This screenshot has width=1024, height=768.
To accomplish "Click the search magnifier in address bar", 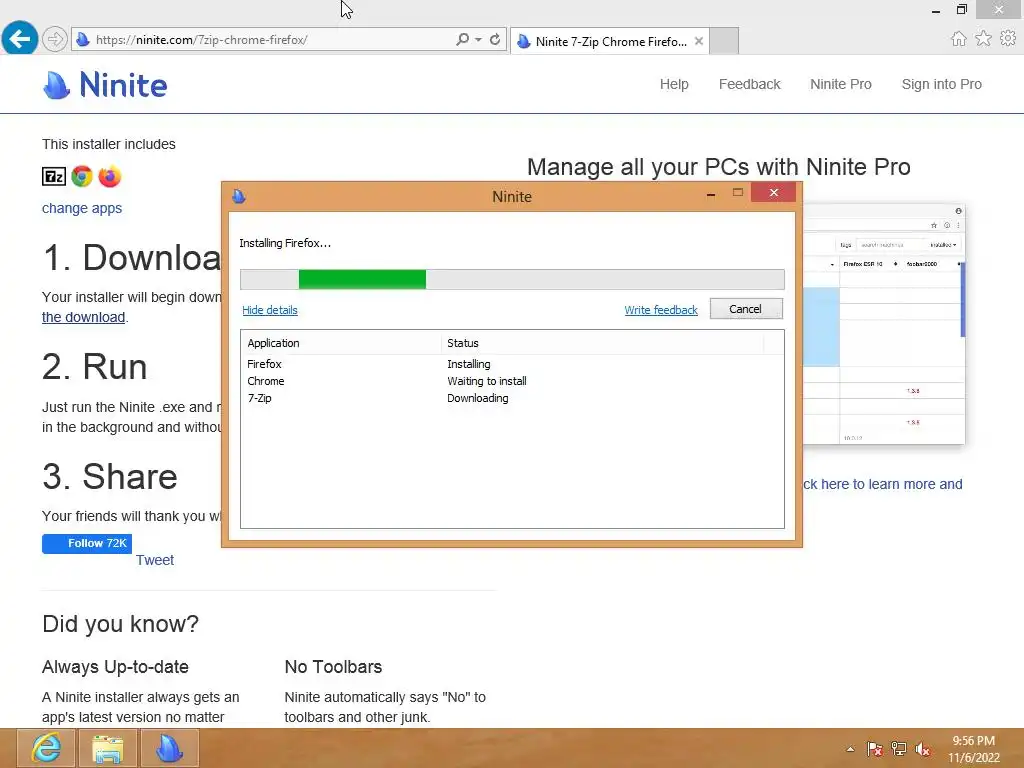I will click(462, 39).
